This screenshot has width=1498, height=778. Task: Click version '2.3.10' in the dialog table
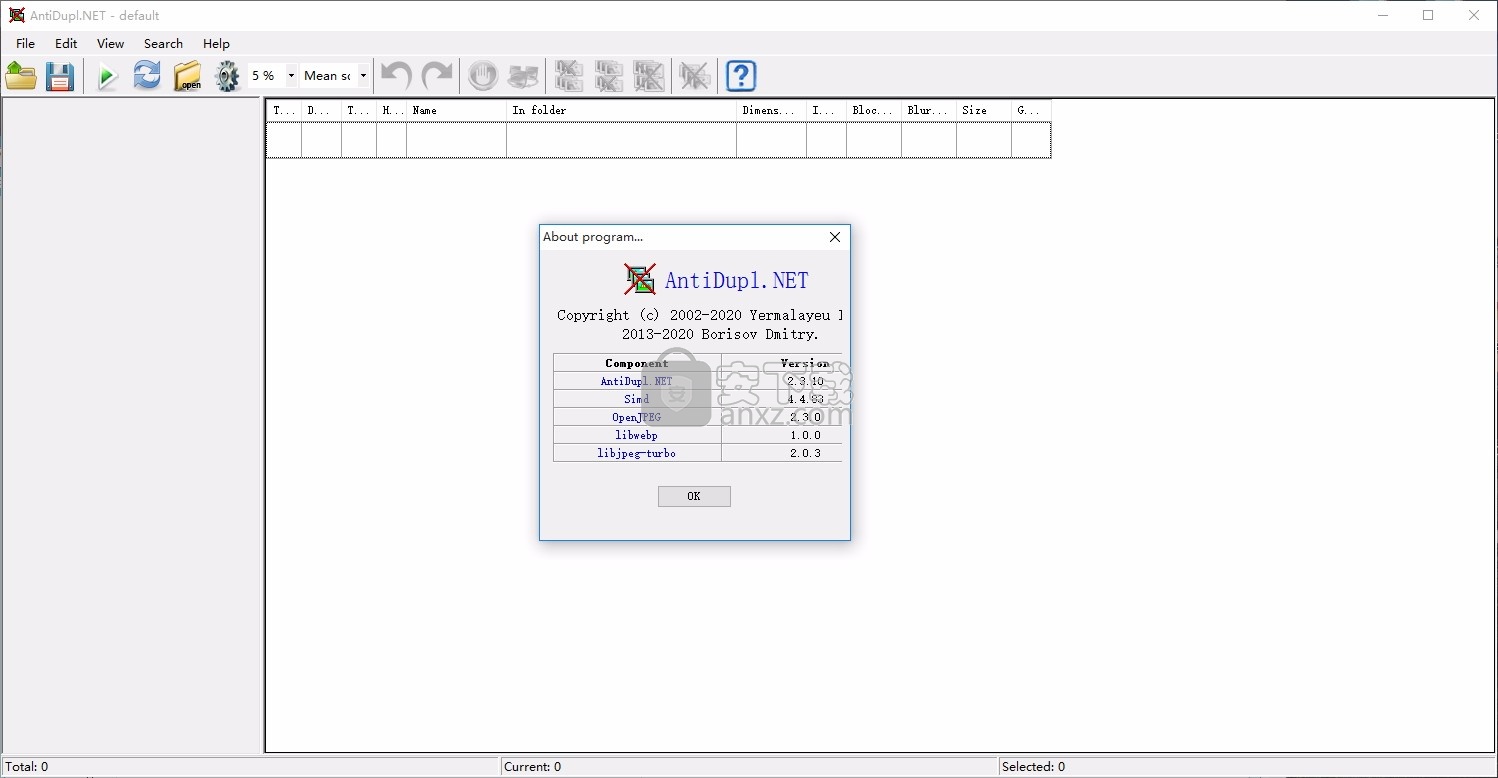805,381
